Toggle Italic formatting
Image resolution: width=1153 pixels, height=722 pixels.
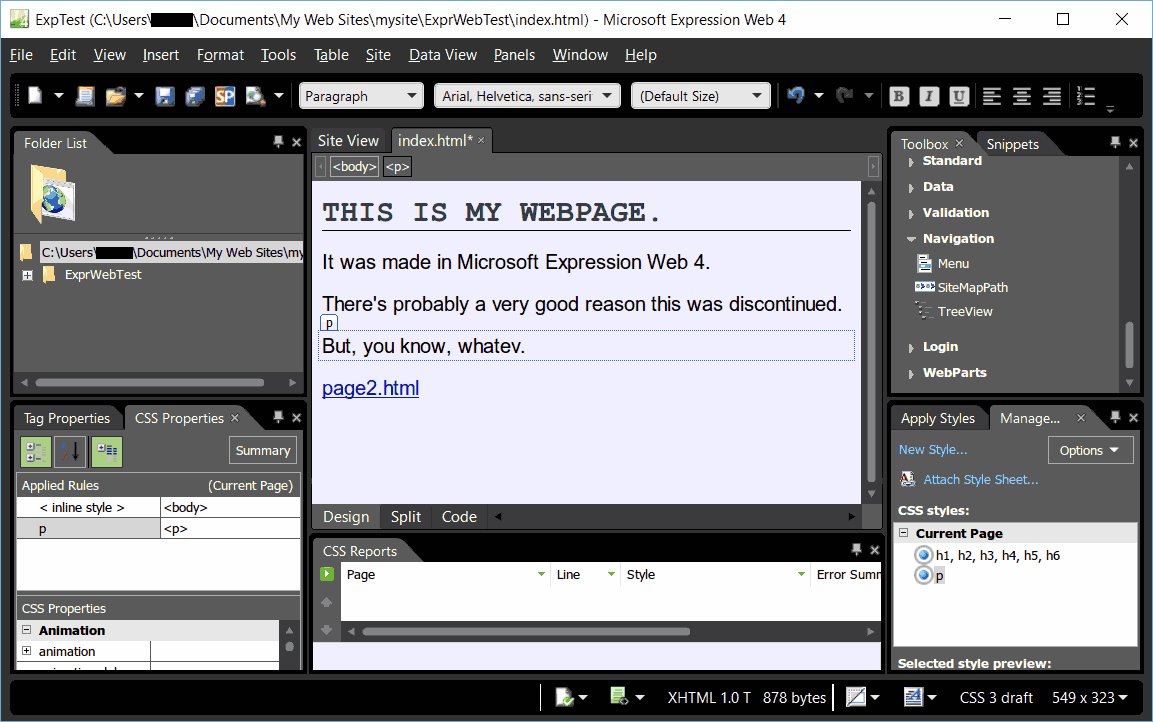(929, 96)
